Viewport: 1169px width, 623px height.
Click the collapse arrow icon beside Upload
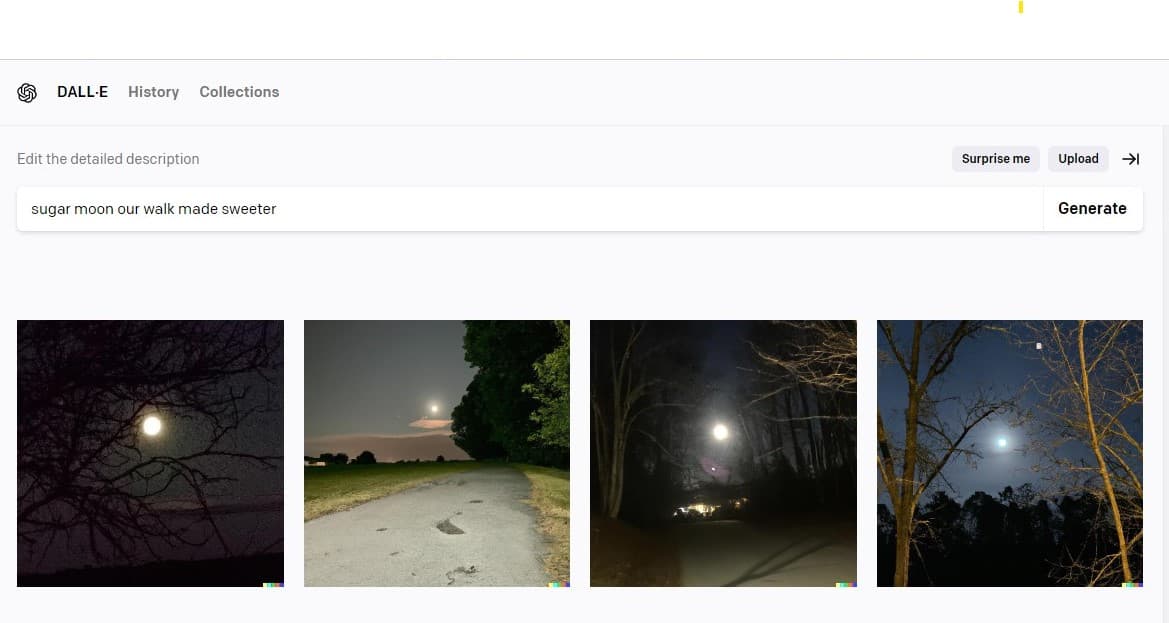(1130, 159)
